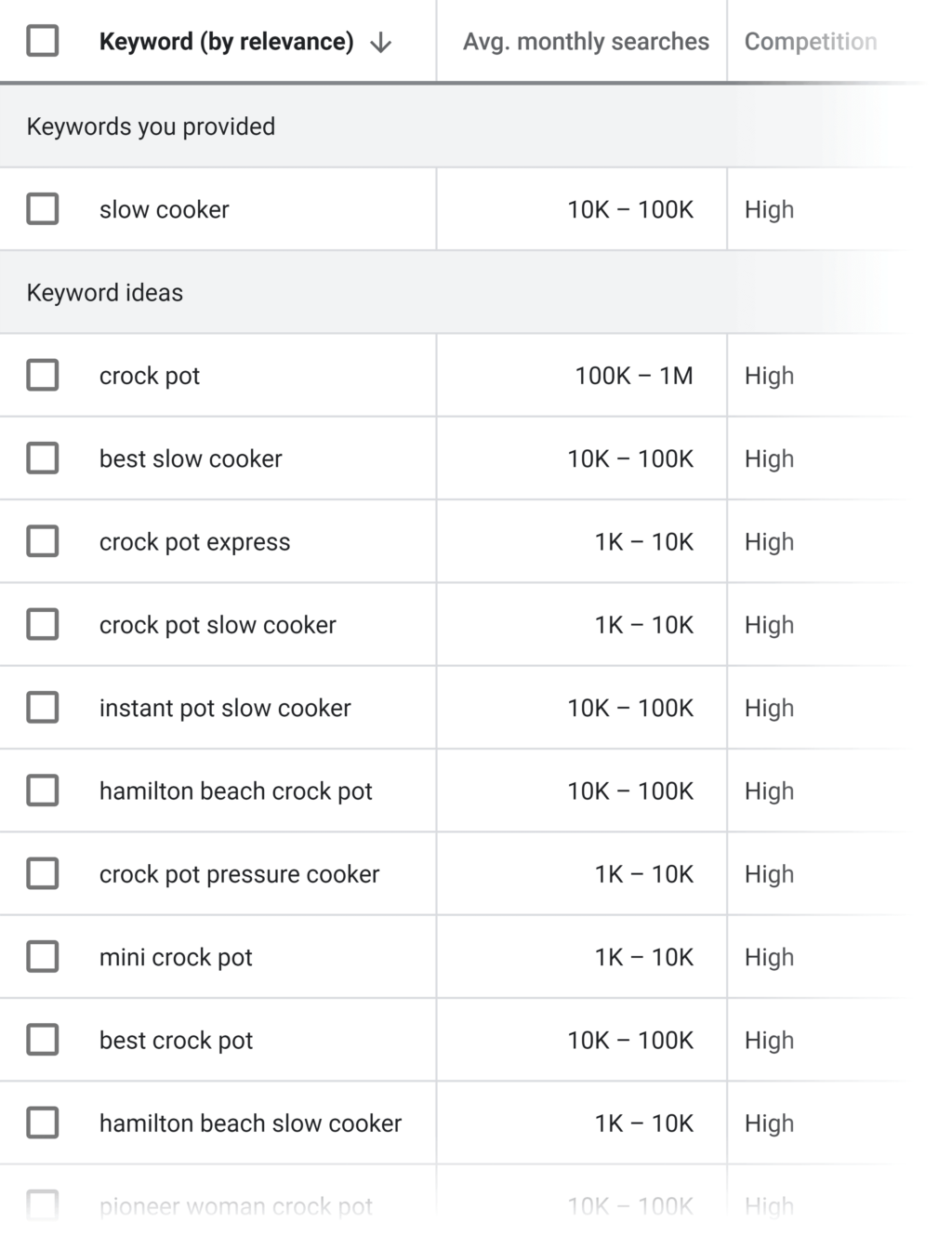The height and width of the screenshot is (1236, 952).
Task: Select the checkbox for slow cooker
Action: 43,208
